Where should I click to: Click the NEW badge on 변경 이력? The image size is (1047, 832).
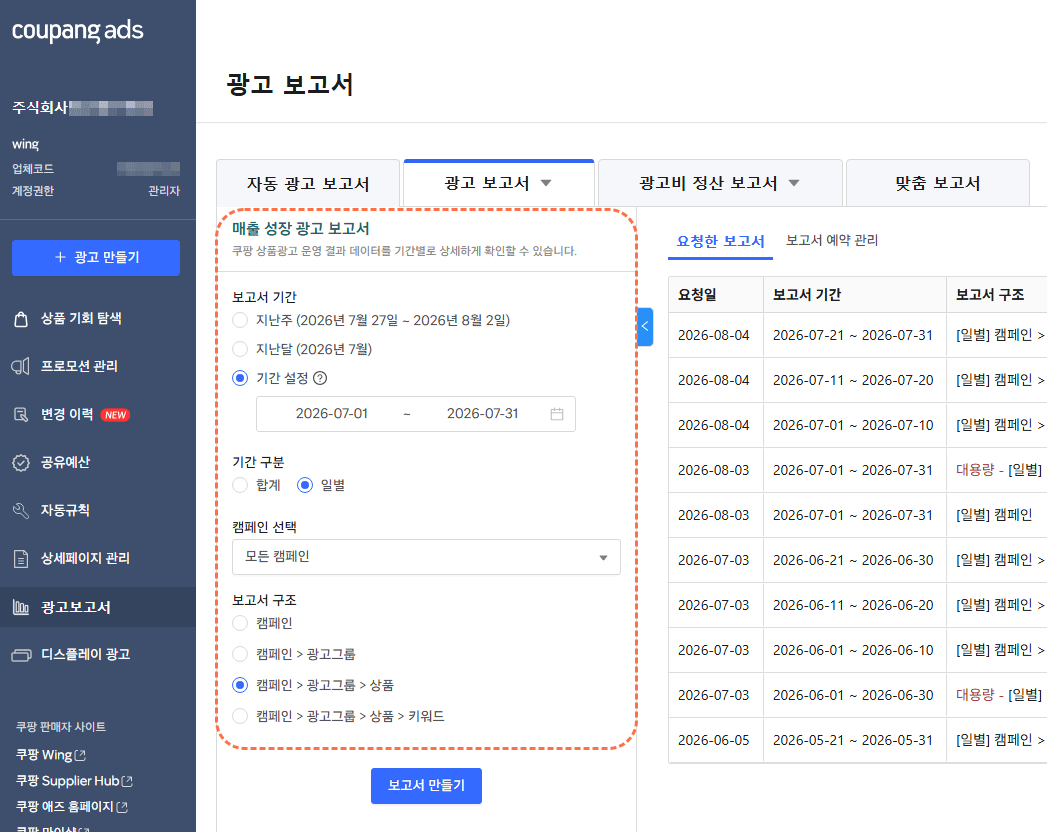(115, 415)
